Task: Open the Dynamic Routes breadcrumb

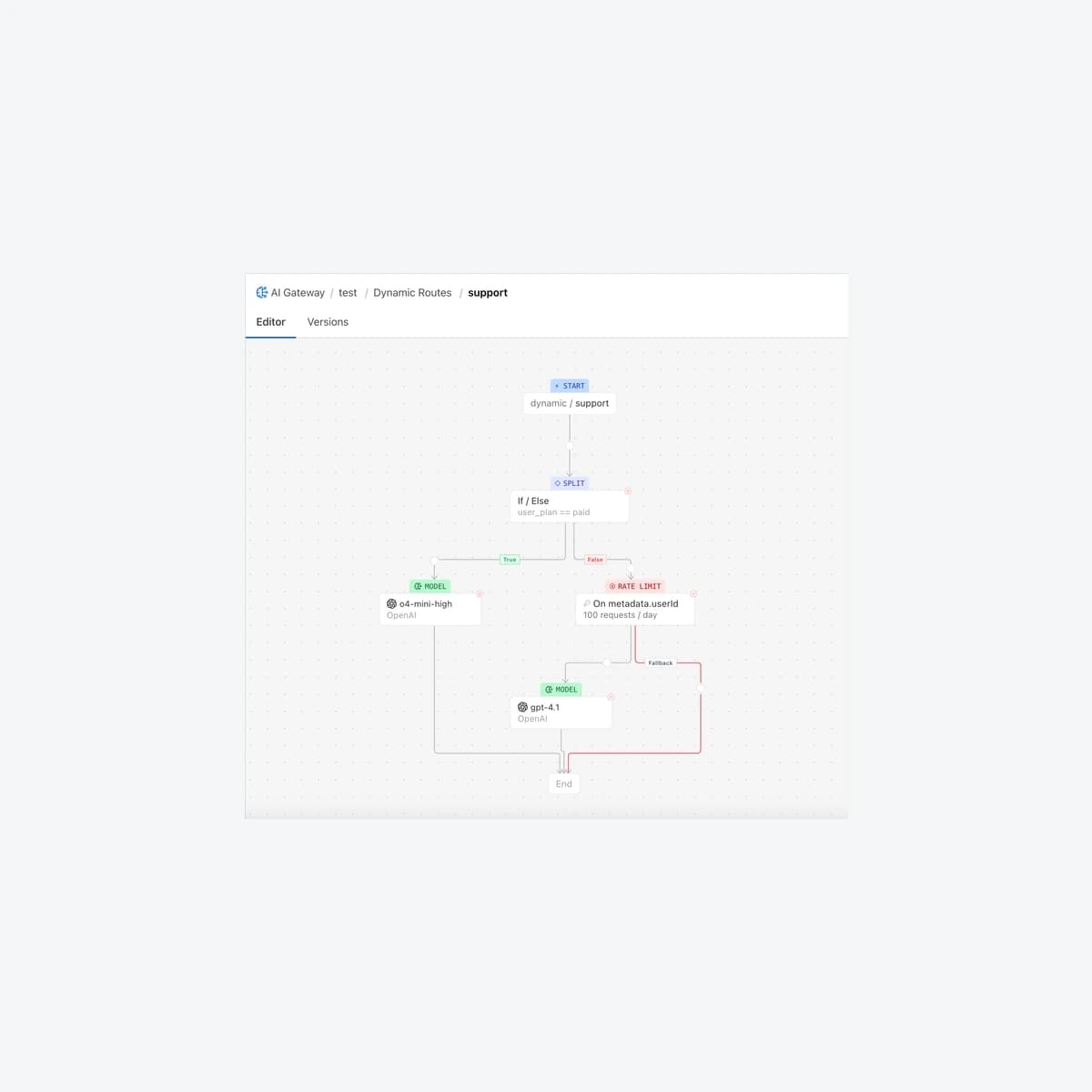Action: (412, 293)
